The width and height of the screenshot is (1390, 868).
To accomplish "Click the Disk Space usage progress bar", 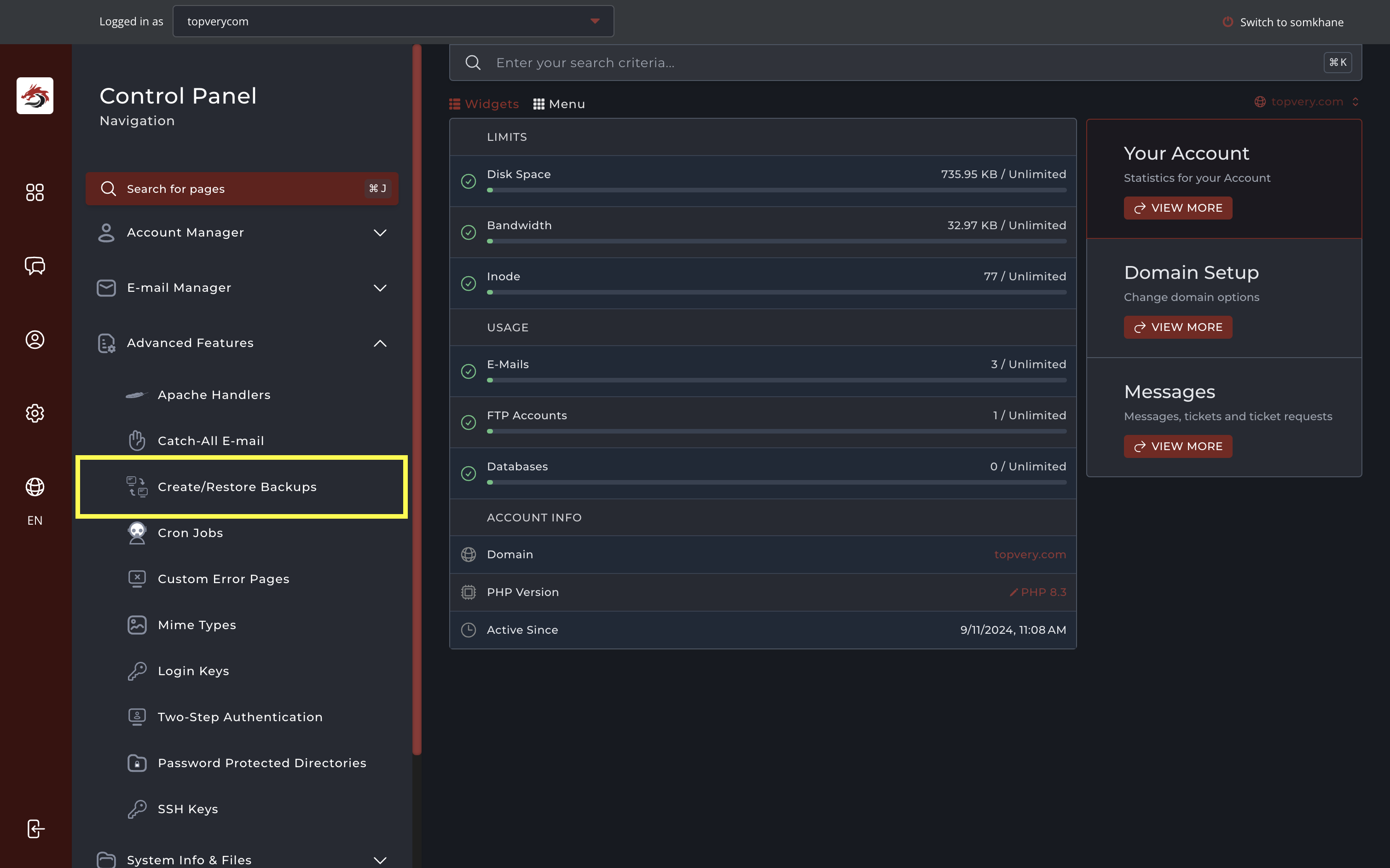I will coord(776,190).
